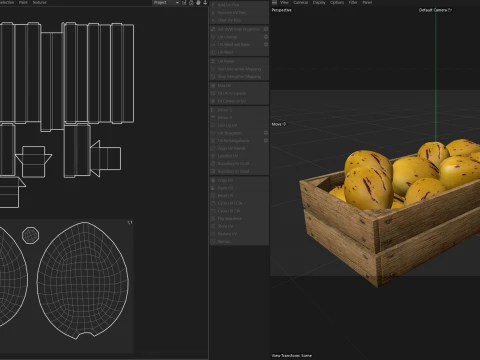
Task: Click the Default Camera label
Action: (x=433, y=10)
